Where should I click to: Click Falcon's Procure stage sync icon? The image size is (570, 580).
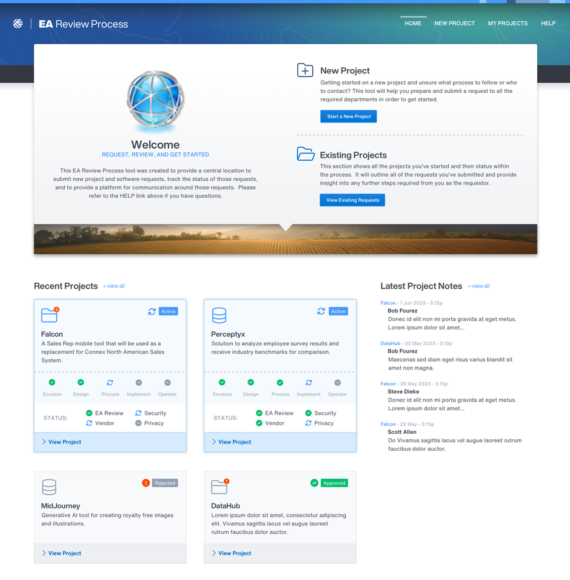point(110,382)
